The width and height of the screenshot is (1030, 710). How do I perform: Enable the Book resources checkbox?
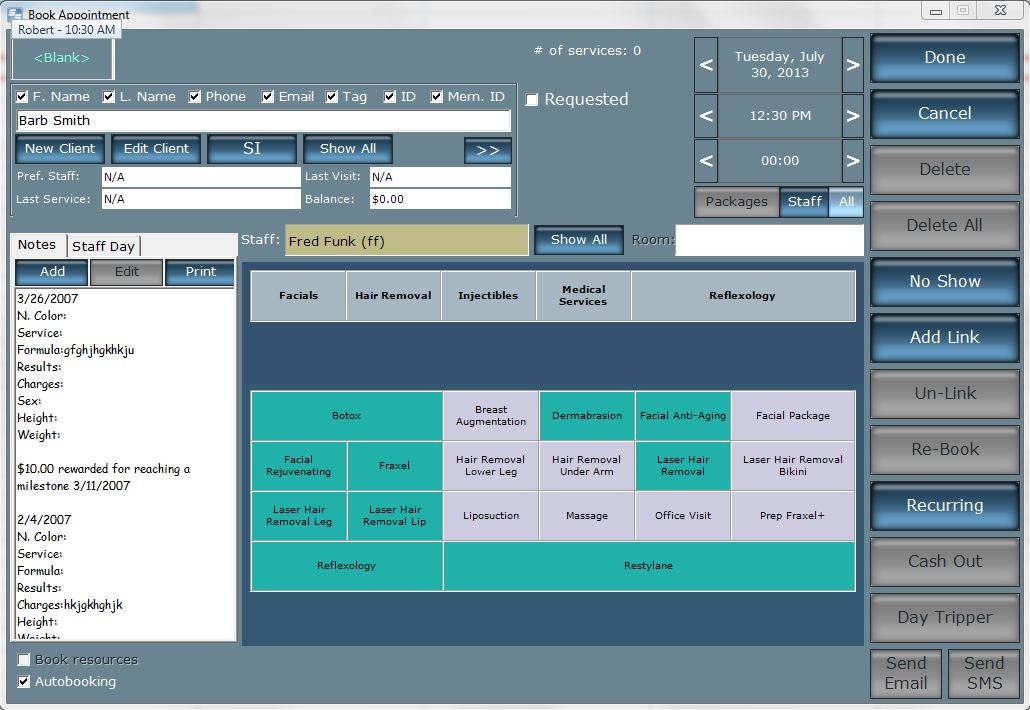tap(25, 660)
